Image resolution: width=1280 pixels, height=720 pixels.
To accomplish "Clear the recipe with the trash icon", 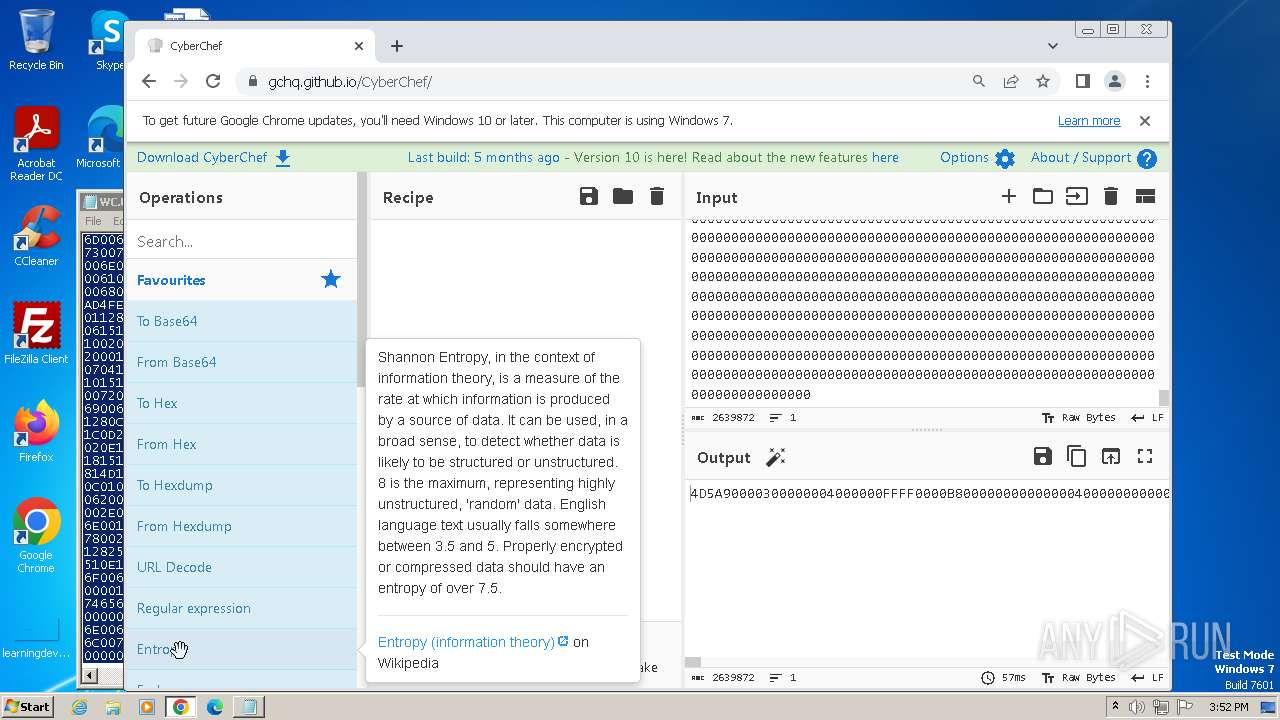I will pyautogui.click(x=657, y=197).
